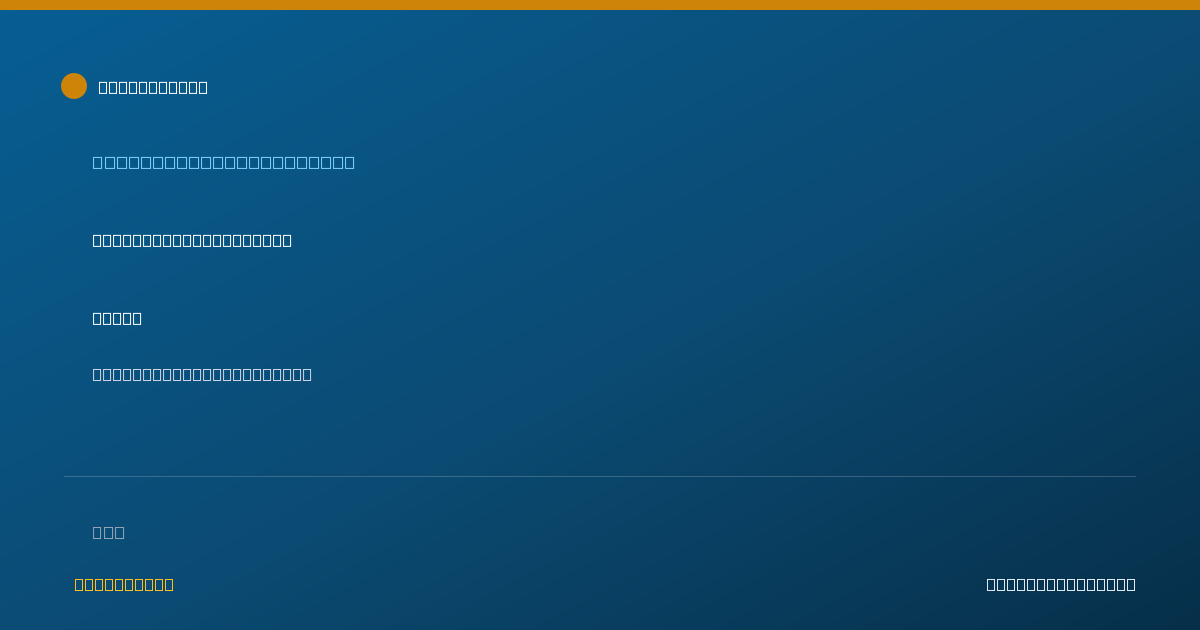This screenshot has height=630, width=1200.
Task: Click the orange circle icon beside the header
Action: [74, 86]
